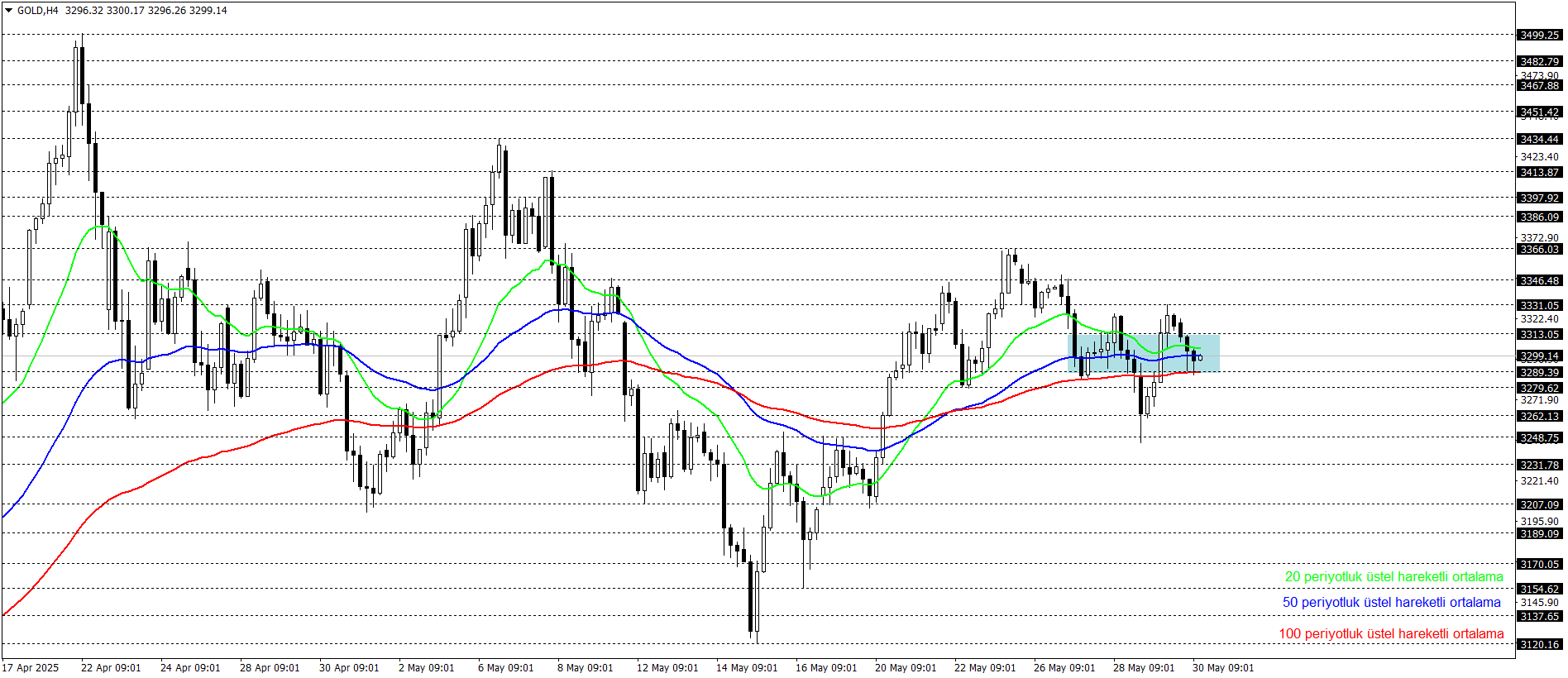Click the 3372.90 price scale value
The height and width of the screenshot is (678, 1568).
[1539, 238]
